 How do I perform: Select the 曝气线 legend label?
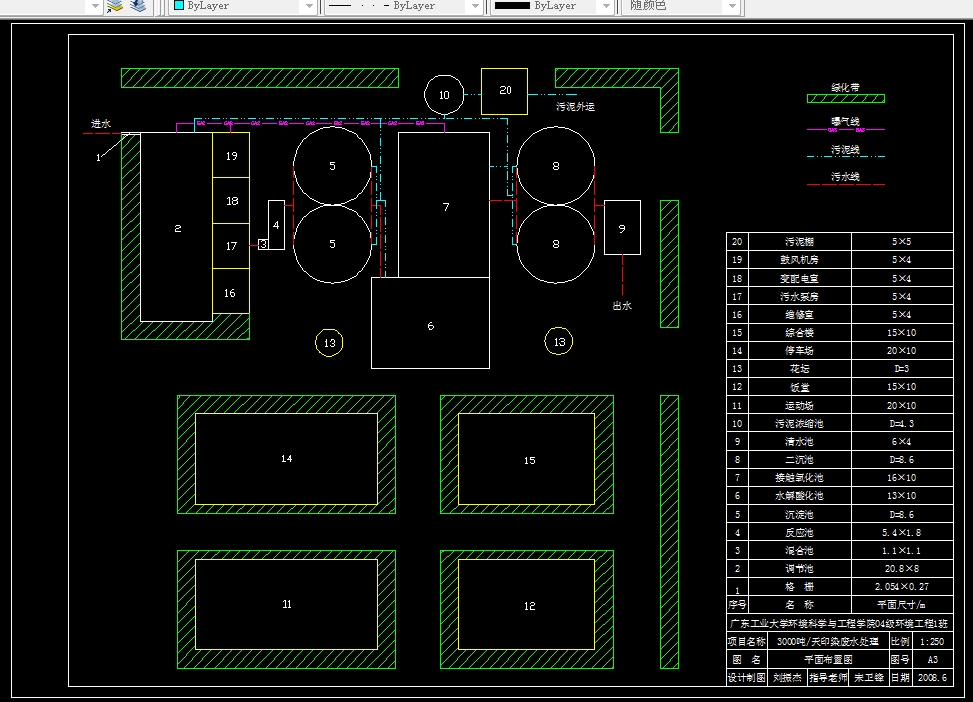click(845, 121)
